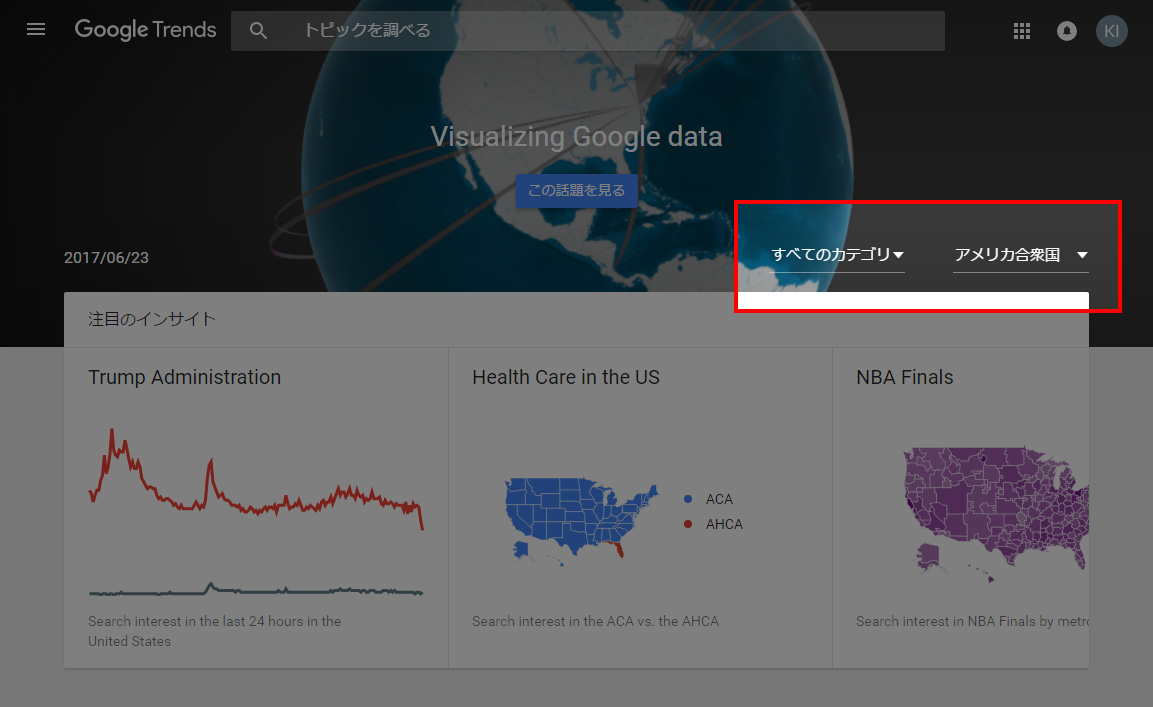Click the 2017/06/23 date marker
The height and width of the screenshot is (707, 1153).
pos(106,257)
